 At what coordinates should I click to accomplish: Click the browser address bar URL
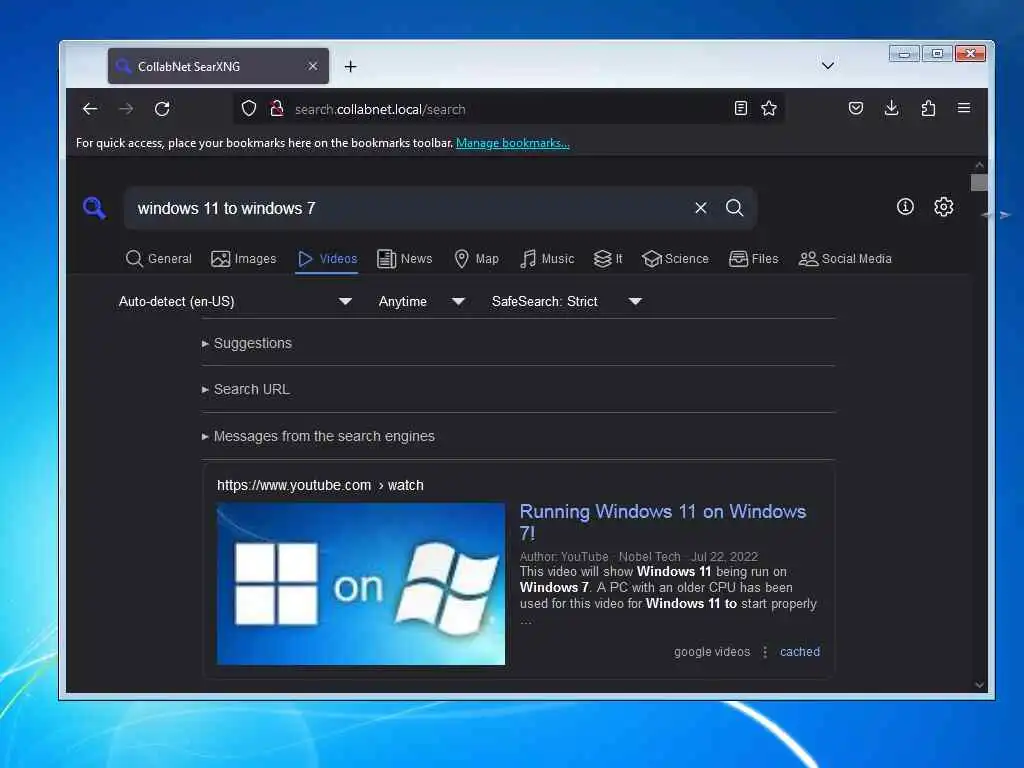pos(380,109)
